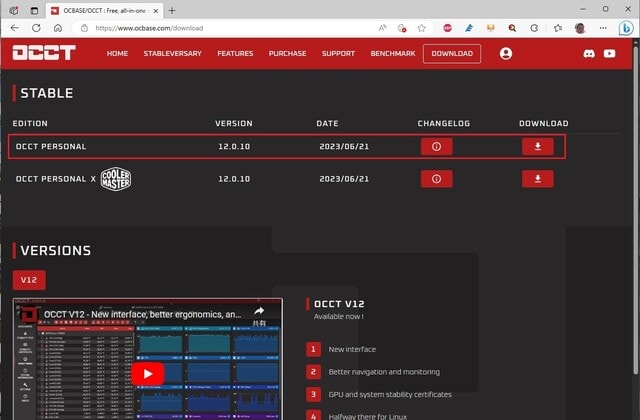This screenshot has width=640, height=420.
Task: Select the OCBASE/OCCT browser tab
Action: 105,11
